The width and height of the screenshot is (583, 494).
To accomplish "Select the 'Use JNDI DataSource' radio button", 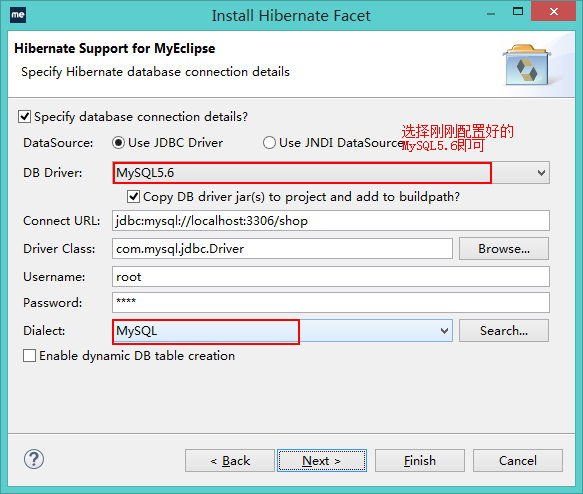I will tap(269, 143).
